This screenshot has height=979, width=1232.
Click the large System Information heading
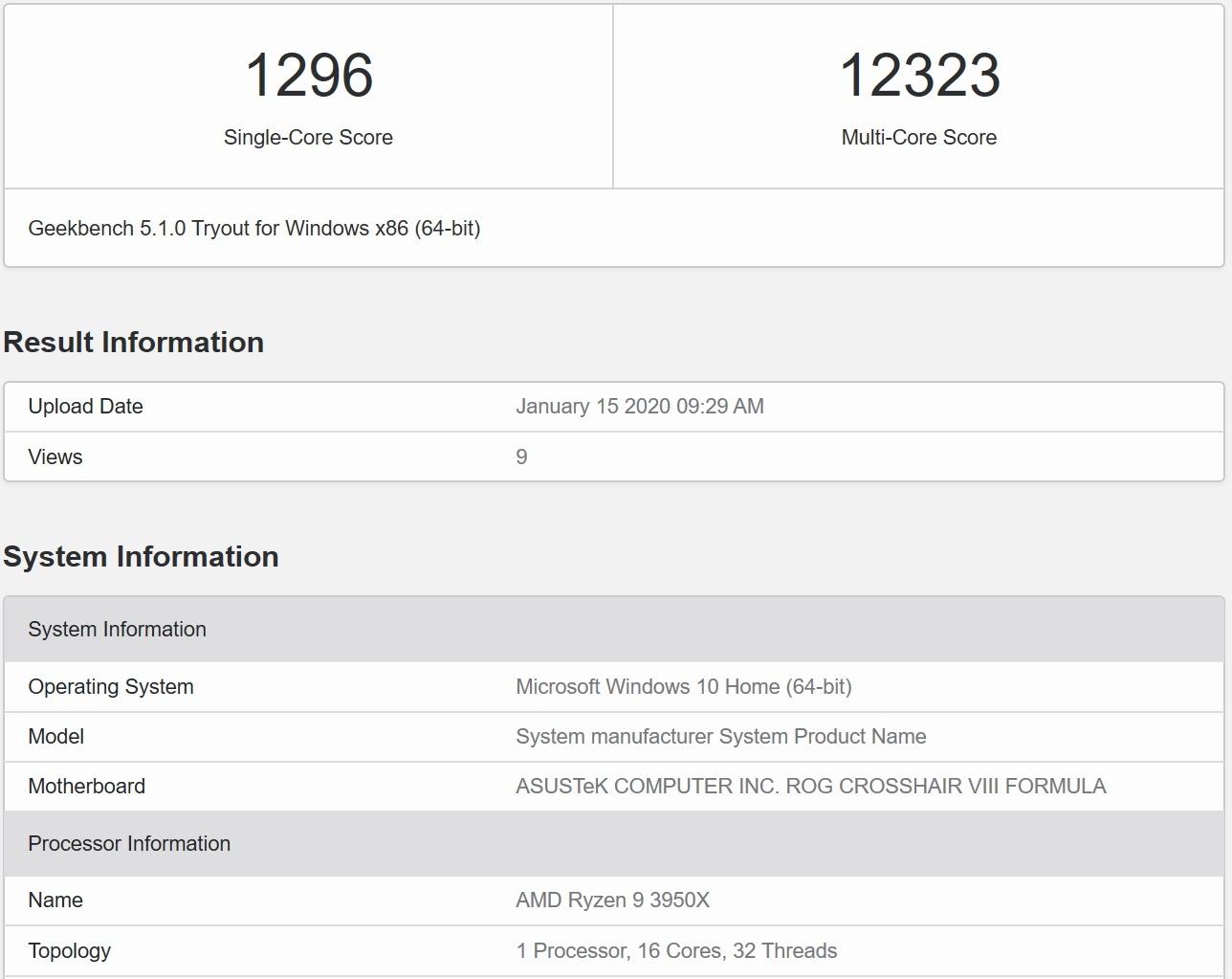(x=142, y=556)
